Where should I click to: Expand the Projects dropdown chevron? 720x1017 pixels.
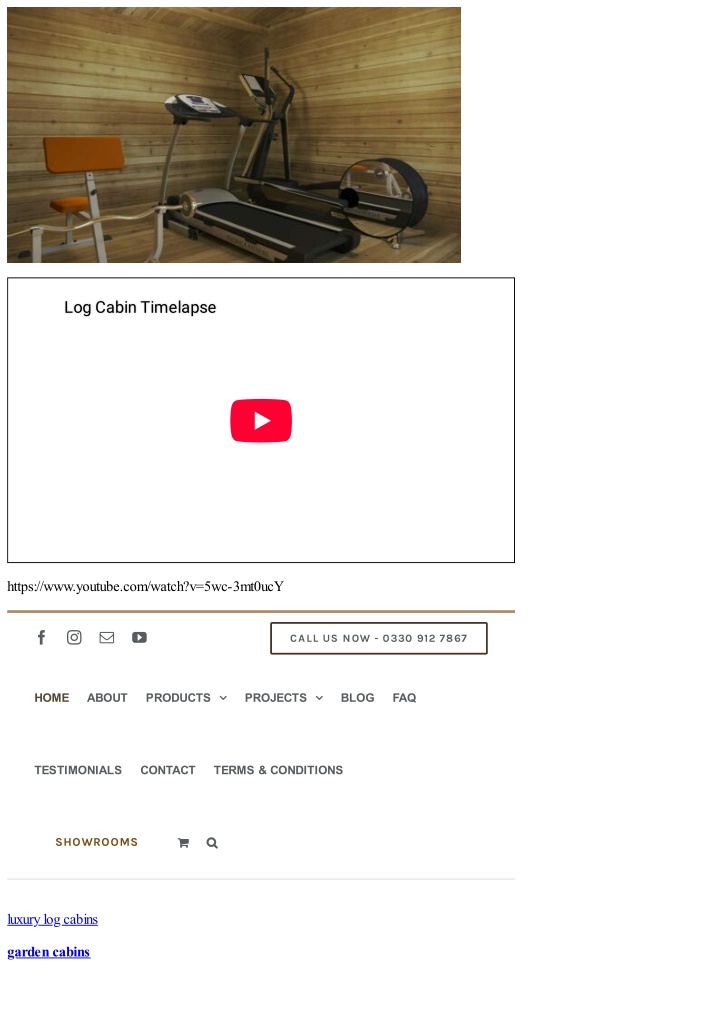tap(319, 698)
